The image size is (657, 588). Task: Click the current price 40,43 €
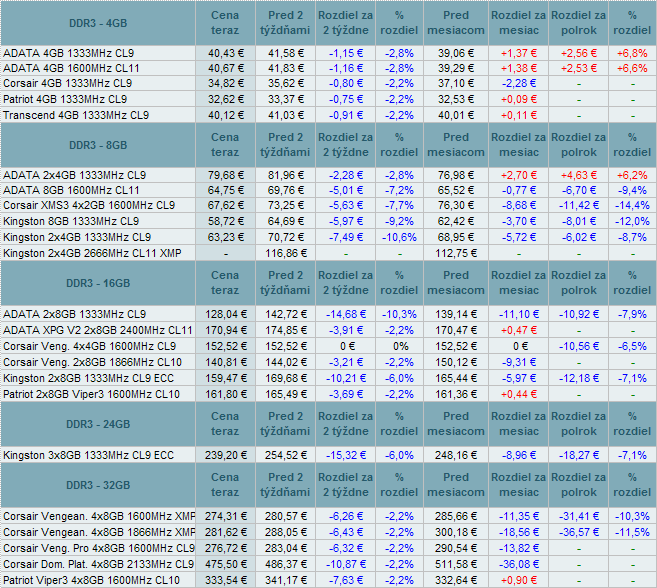click(x=226, y=53)
